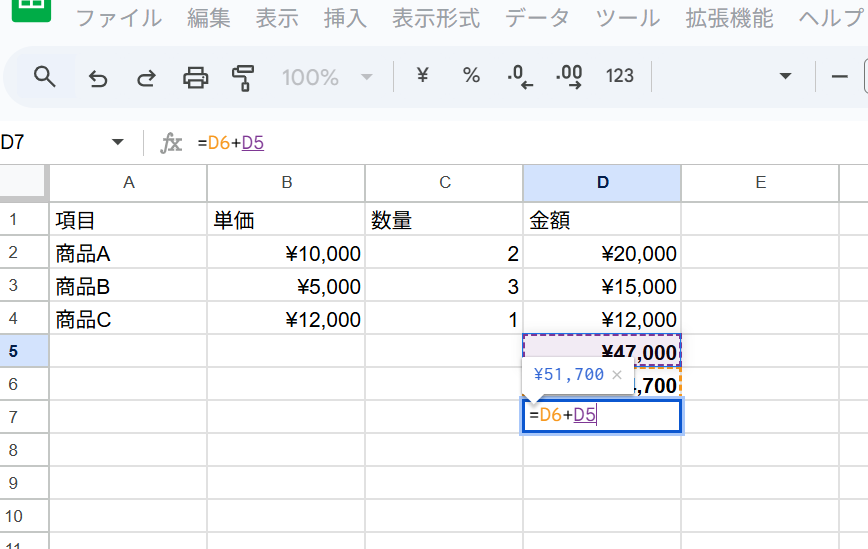The image size is (868, 549).
Task: Increase decimal places button
Action: 568,76
